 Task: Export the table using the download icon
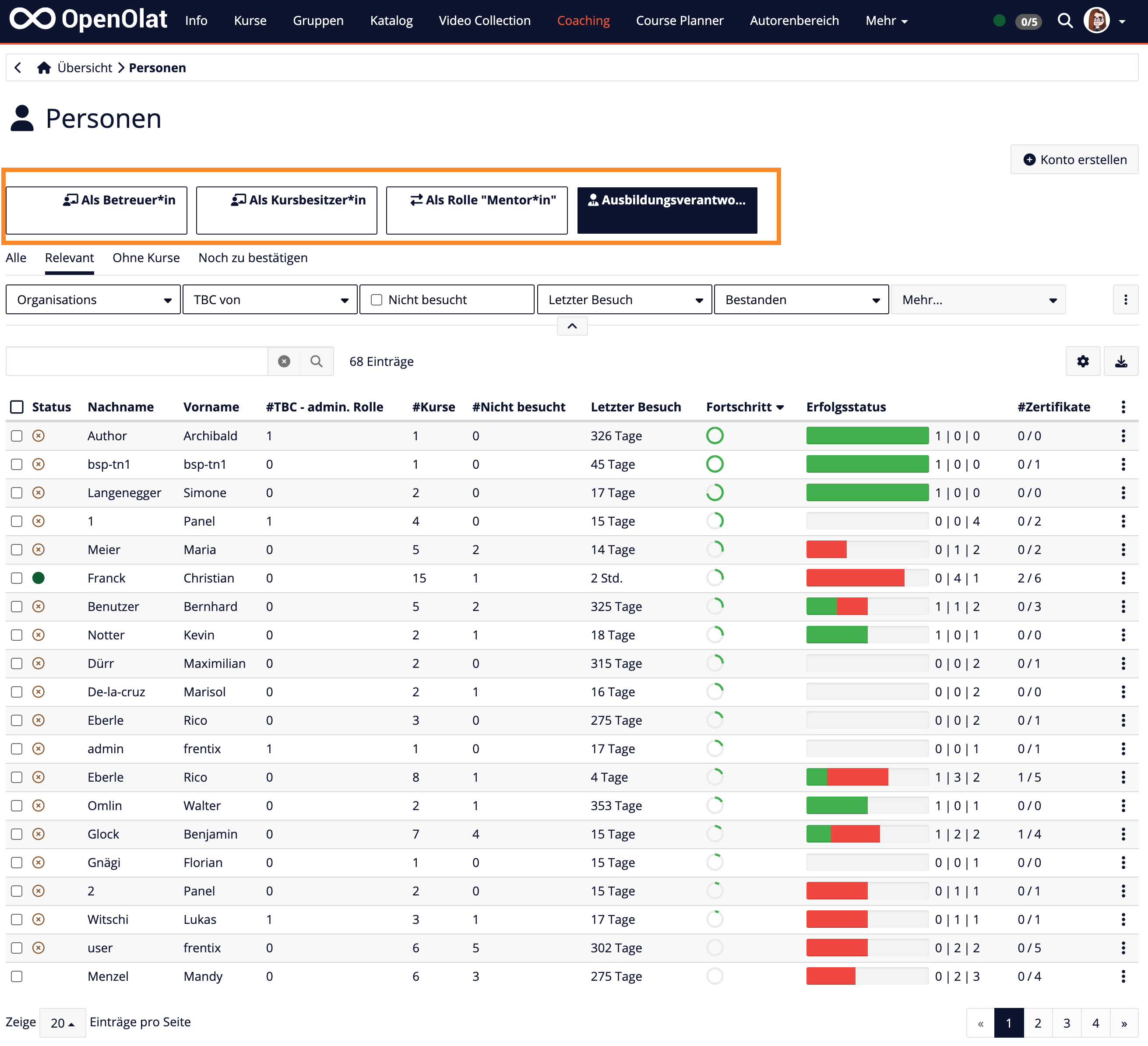(1121, 361)
